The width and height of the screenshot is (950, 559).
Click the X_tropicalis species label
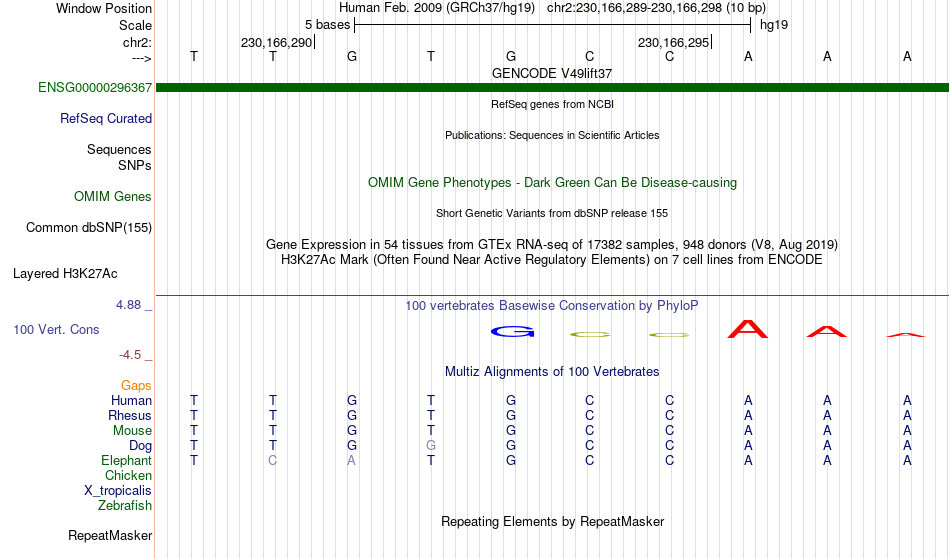(x=118, y=491)
